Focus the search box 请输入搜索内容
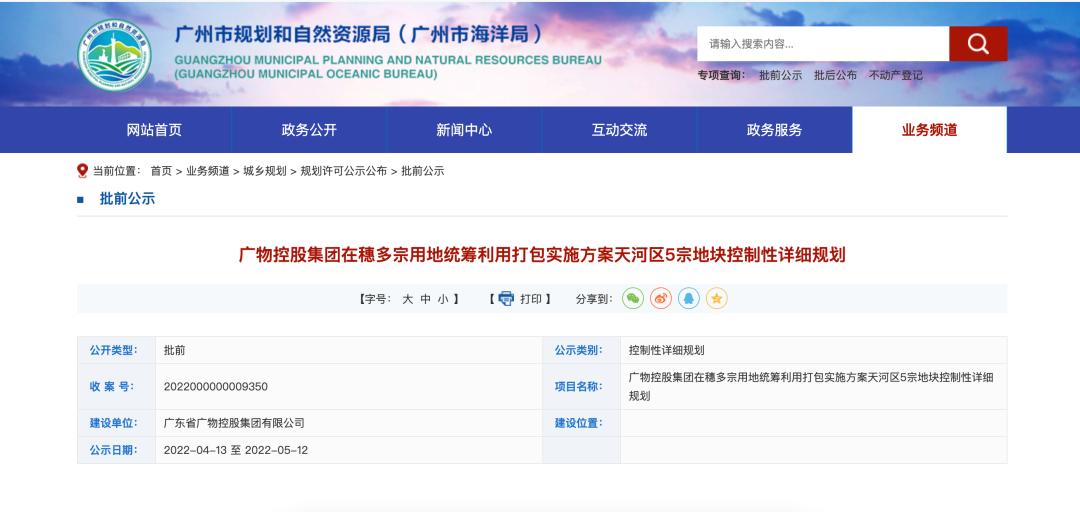This screenshot has height=512, width=1080. tap(823, 44)
